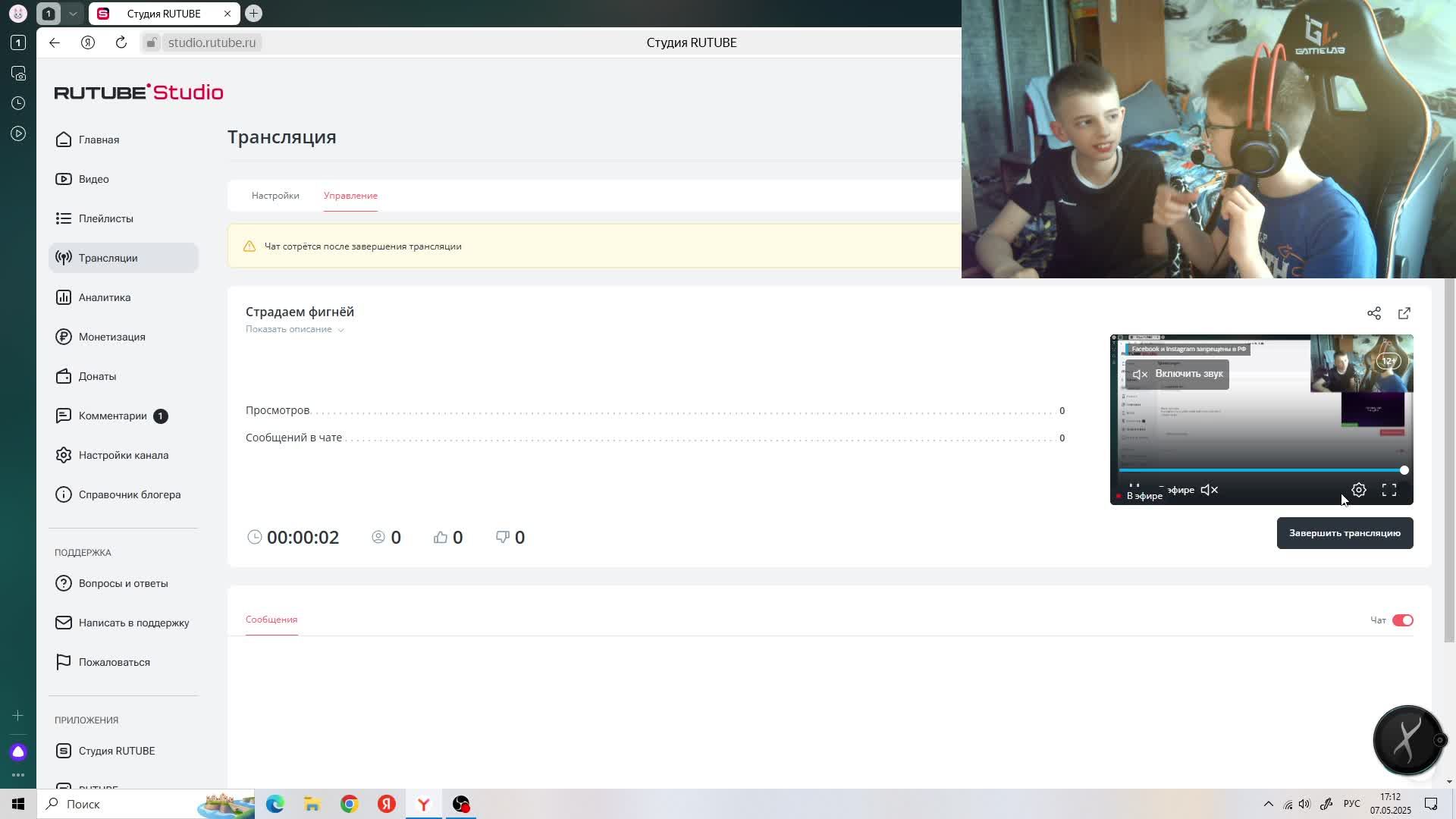Open the player settings gear icon
The width and height of the screenshot is (1456, 819).
tap(1358, 490)
